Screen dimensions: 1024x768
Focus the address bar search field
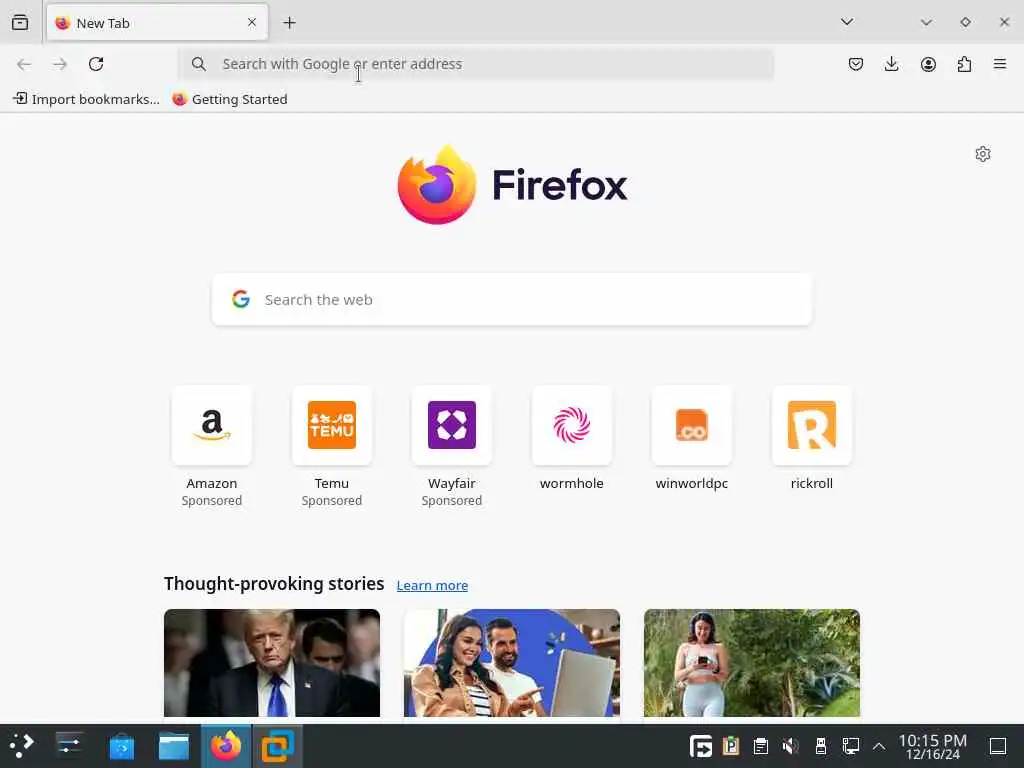(477, 64)
